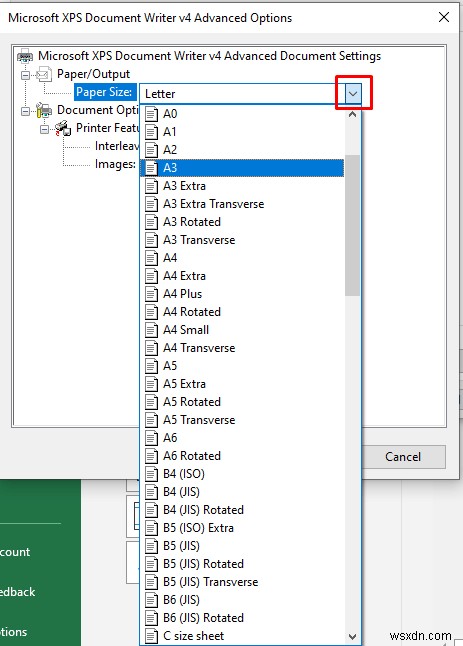
Task: Pick A6 paper size
Action: point(242,438)
